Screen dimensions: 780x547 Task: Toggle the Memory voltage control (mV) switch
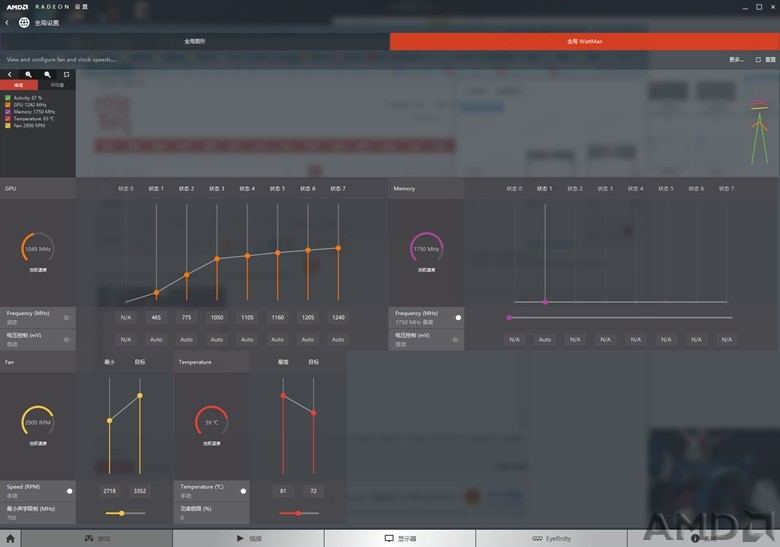[456, 340]
